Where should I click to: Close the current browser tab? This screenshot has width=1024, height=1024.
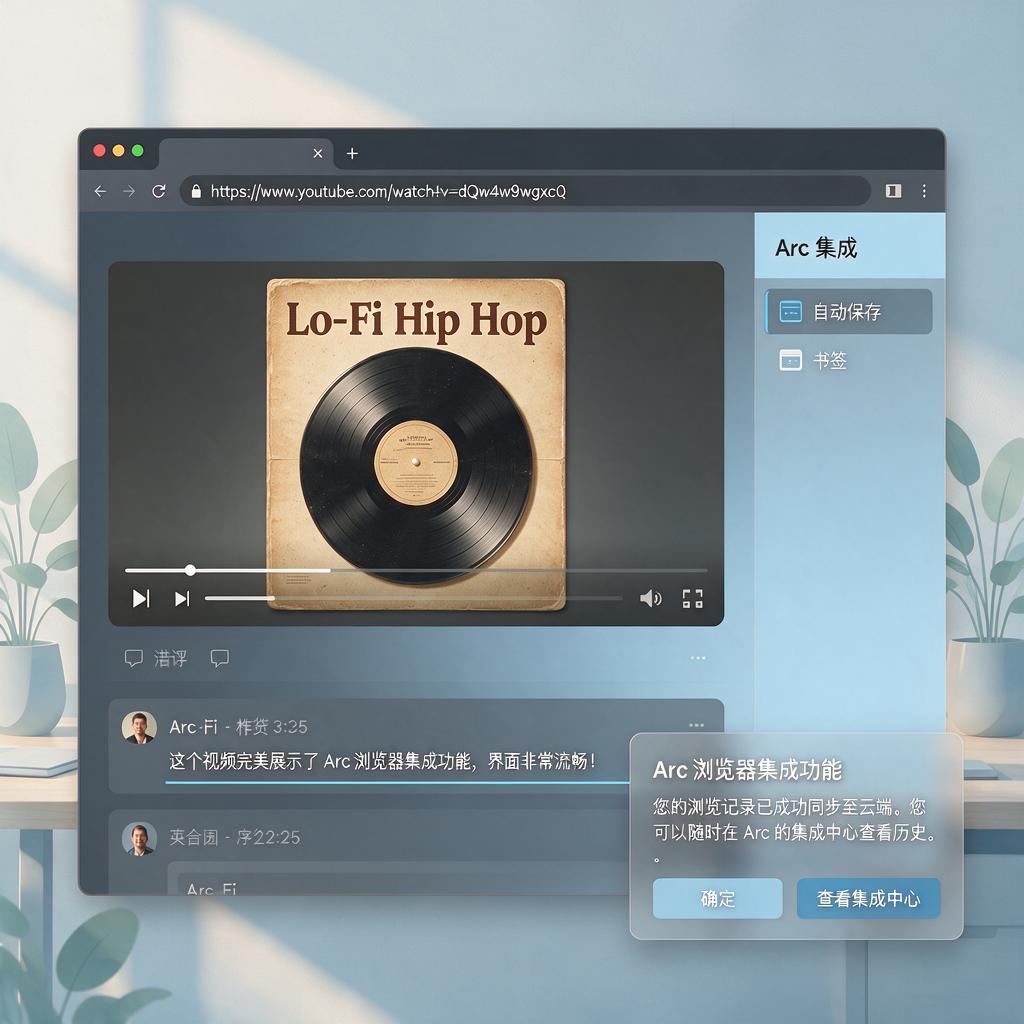pos(318,153)
